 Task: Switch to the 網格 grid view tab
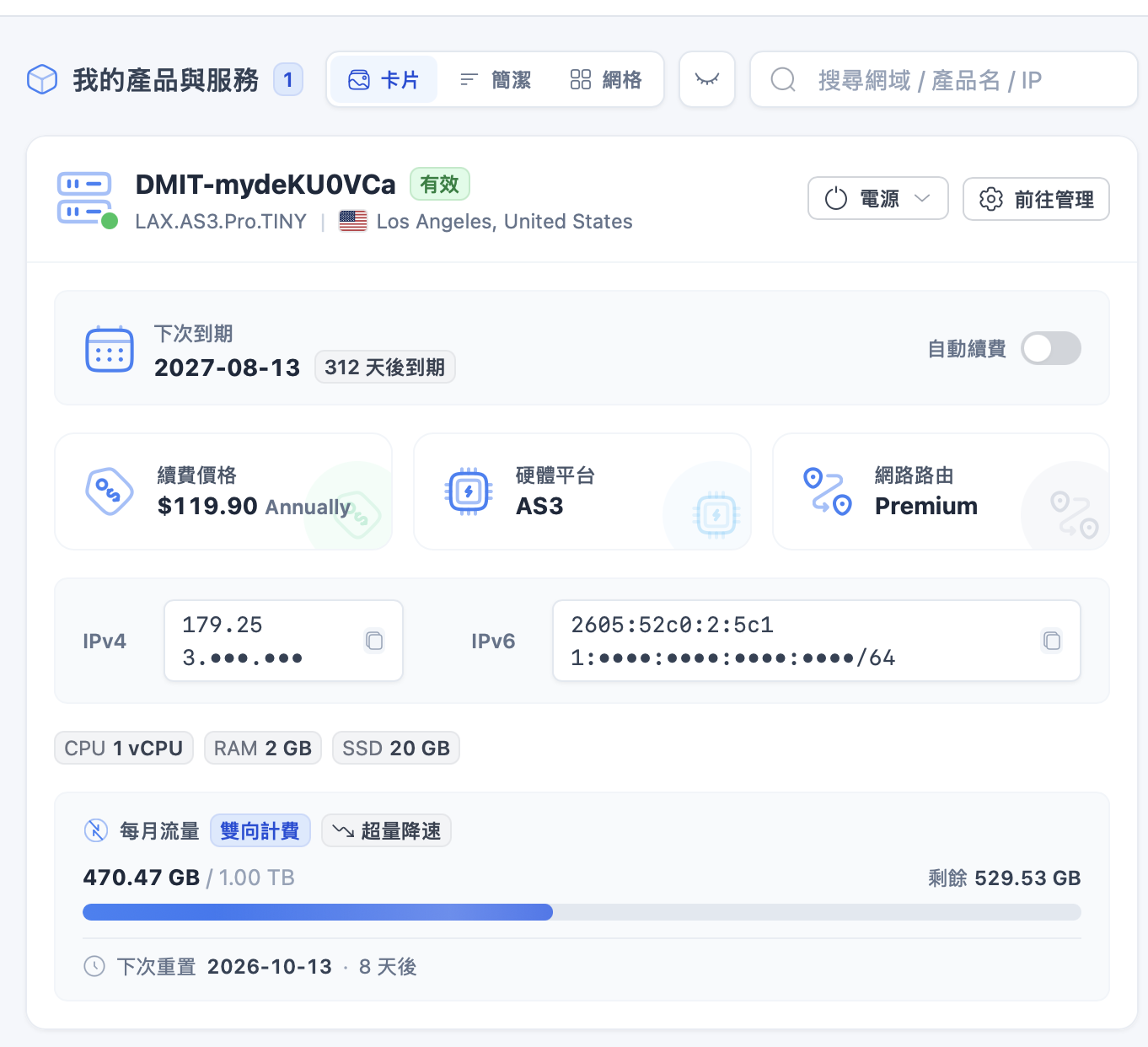tap(606, 80)
